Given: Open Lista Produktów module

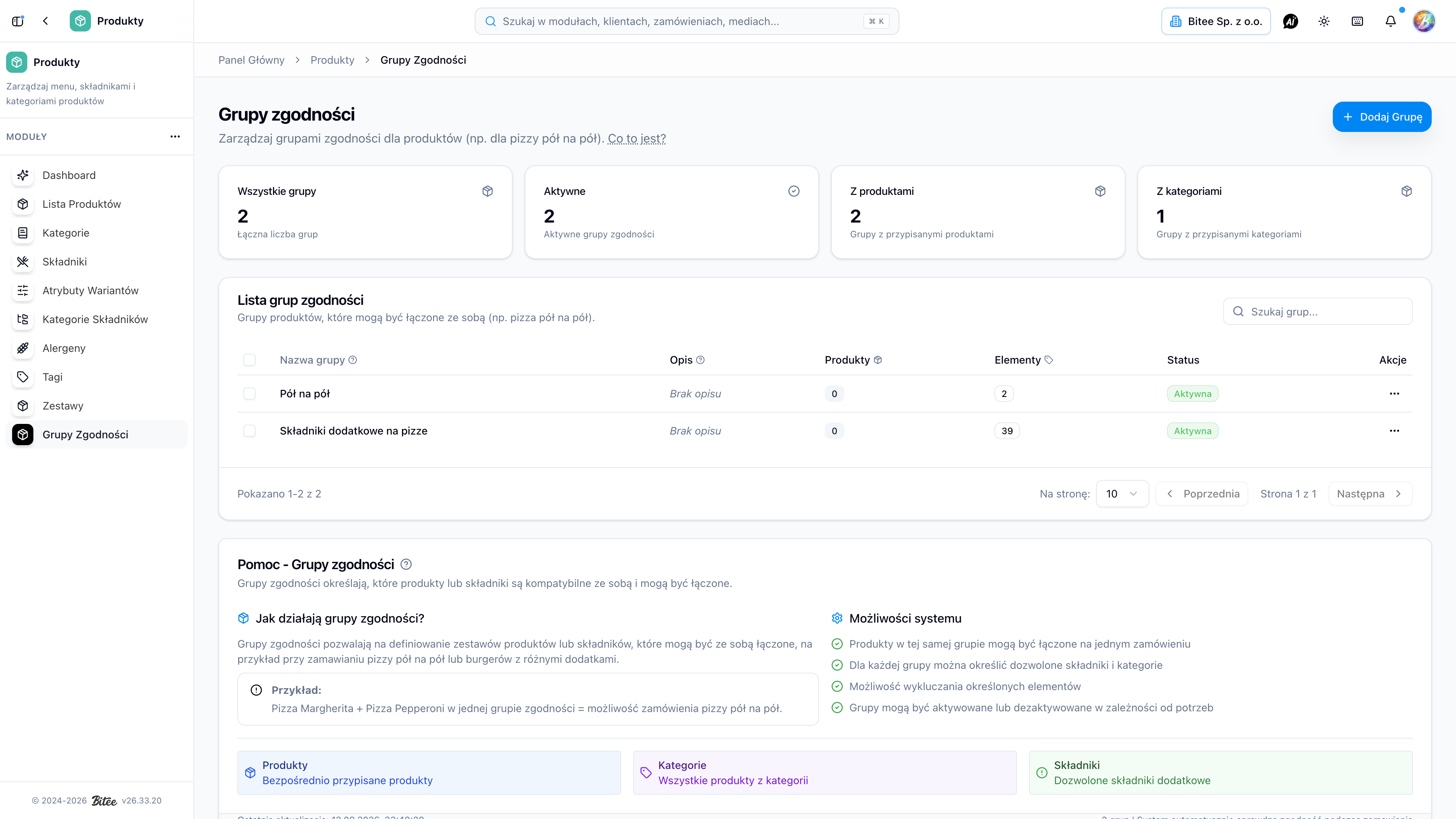Looking at the screenshot, I should click(x=96, y=204).
